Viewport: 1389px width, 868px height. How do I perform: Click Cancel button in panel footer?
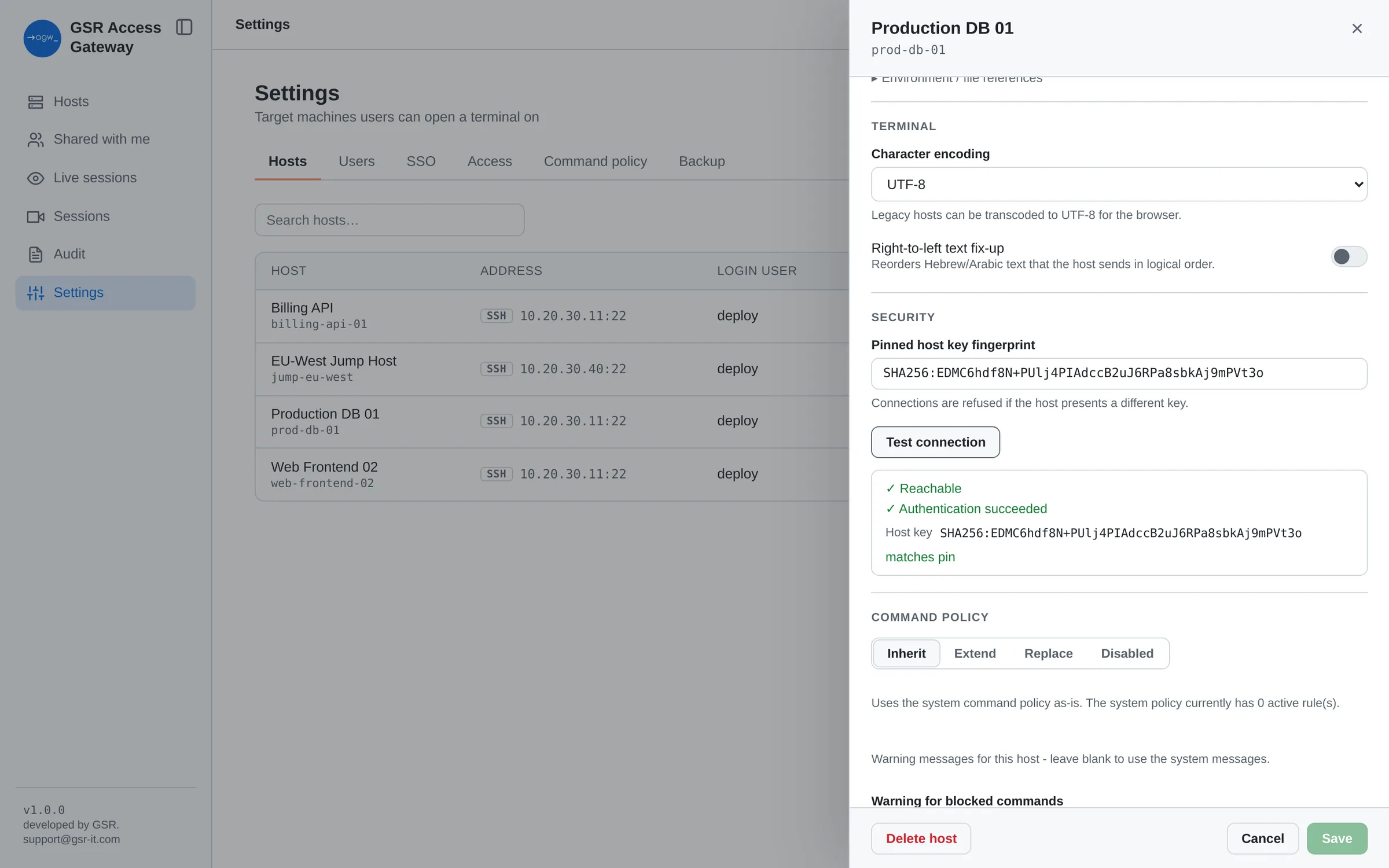(1262, 838)
